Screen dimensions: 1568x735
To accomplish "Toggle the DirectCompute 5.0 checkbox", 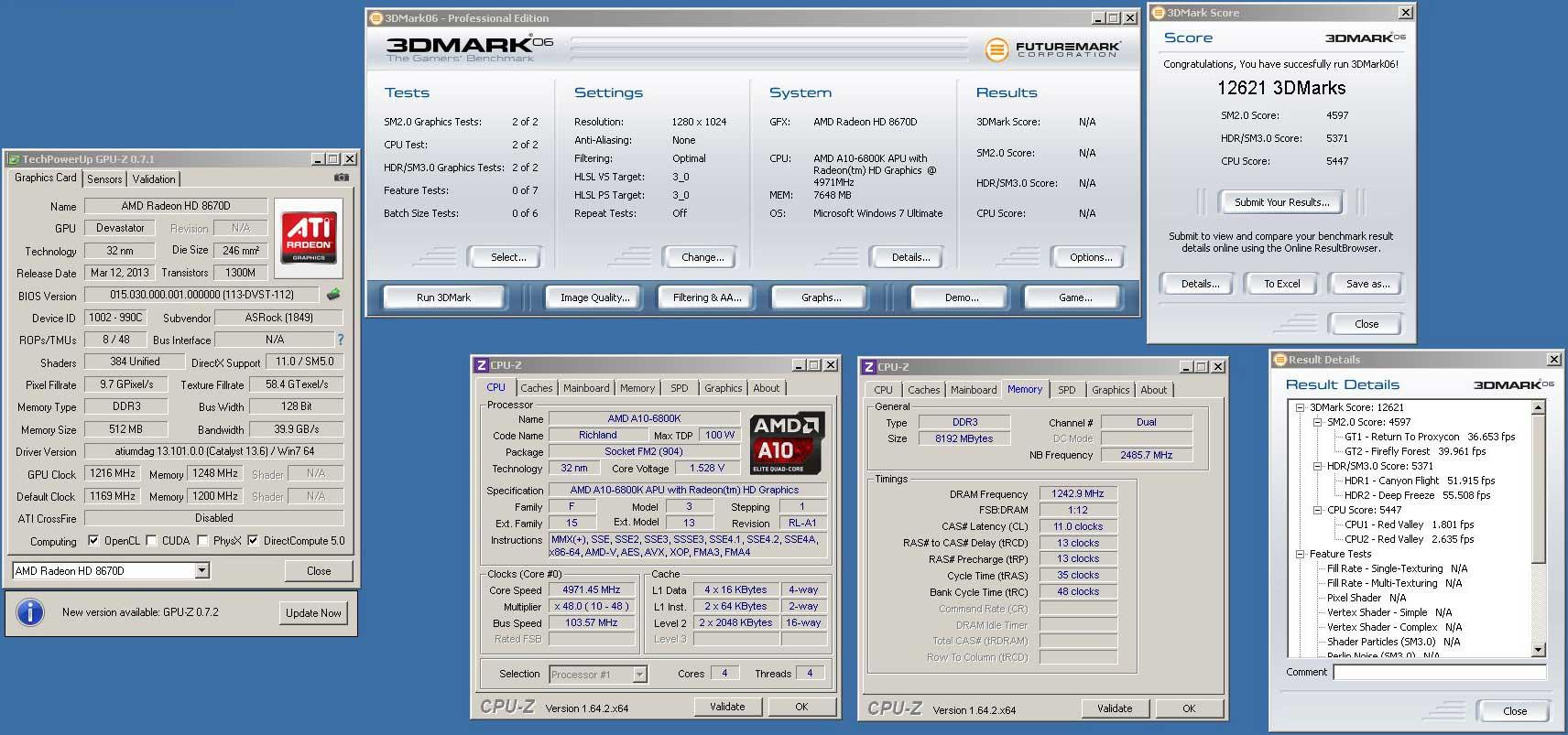I will click(253, 541).
